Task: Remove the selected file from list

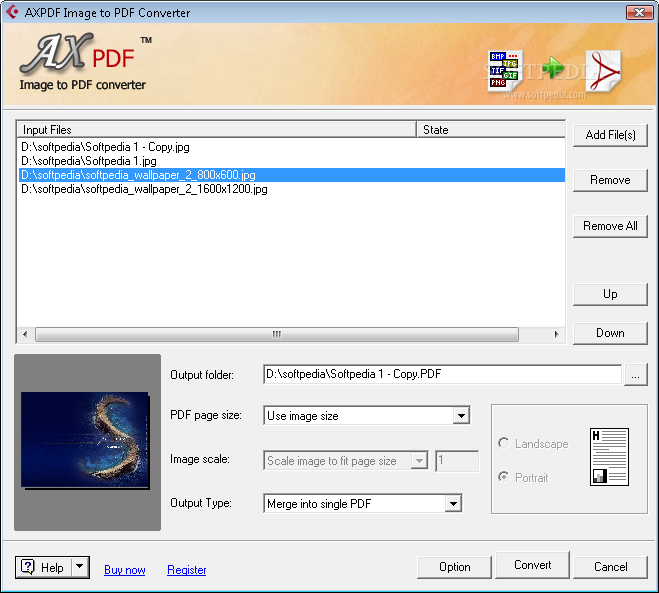Action: (610, 180)
